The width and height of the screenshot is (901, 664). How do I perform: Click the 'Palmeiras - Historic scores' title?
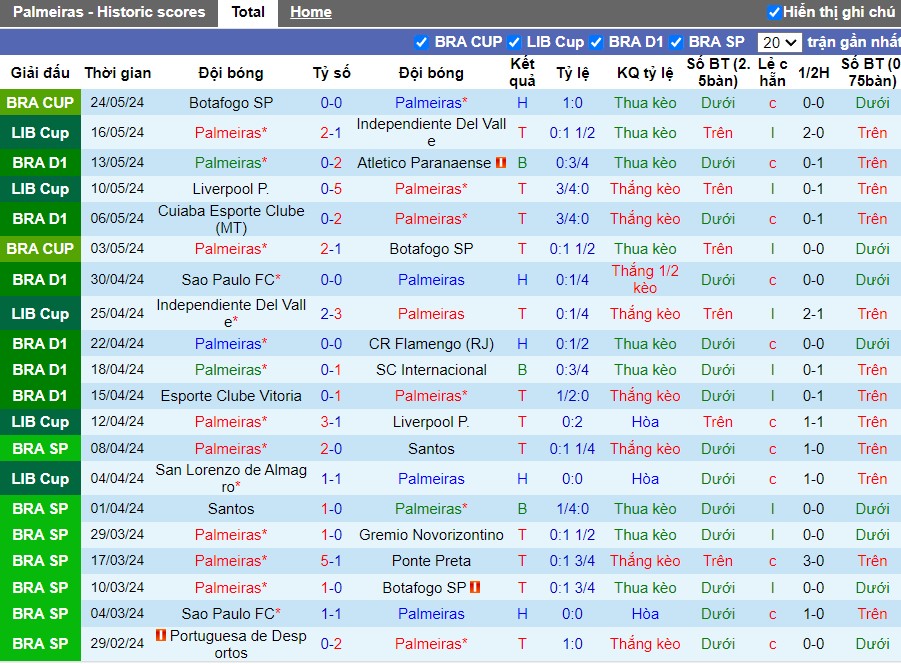(109, 12)
